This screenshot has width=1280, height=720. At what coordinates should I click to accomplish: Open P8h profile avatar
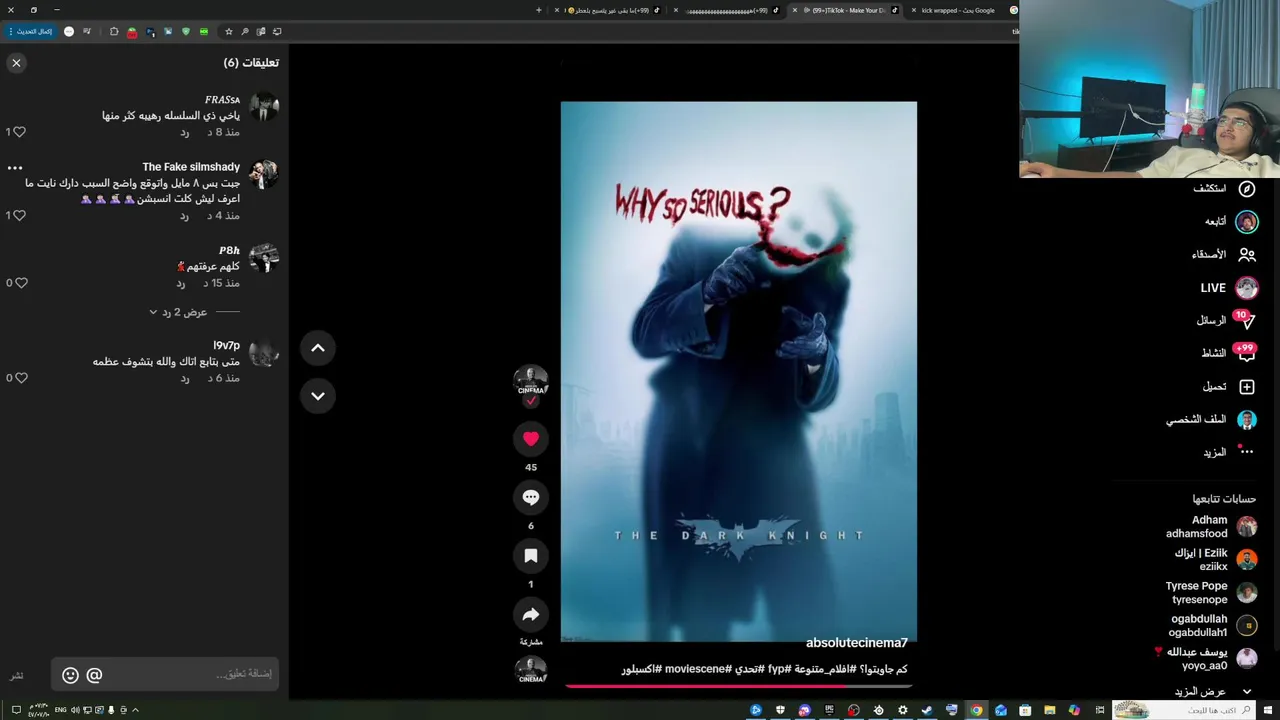pos(264,258)
